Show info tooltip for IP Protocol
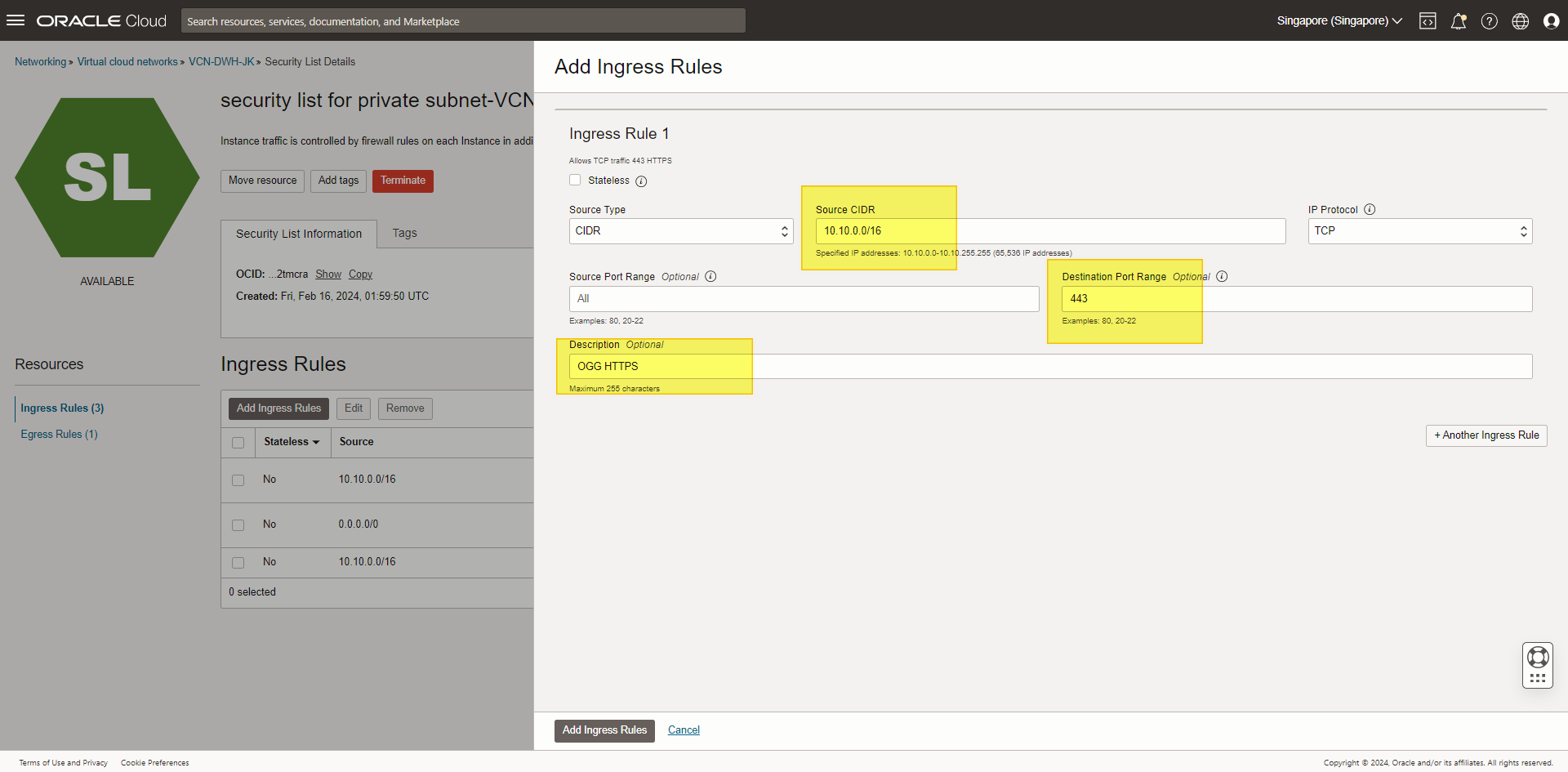This screenshot has width=1568, height=772. [x=1370, y=209]
